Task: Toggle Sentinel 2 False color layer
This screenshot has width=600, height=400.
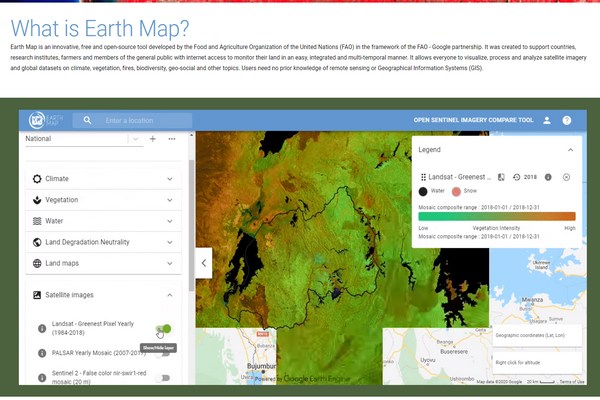Action: click(x=163, y=378)
